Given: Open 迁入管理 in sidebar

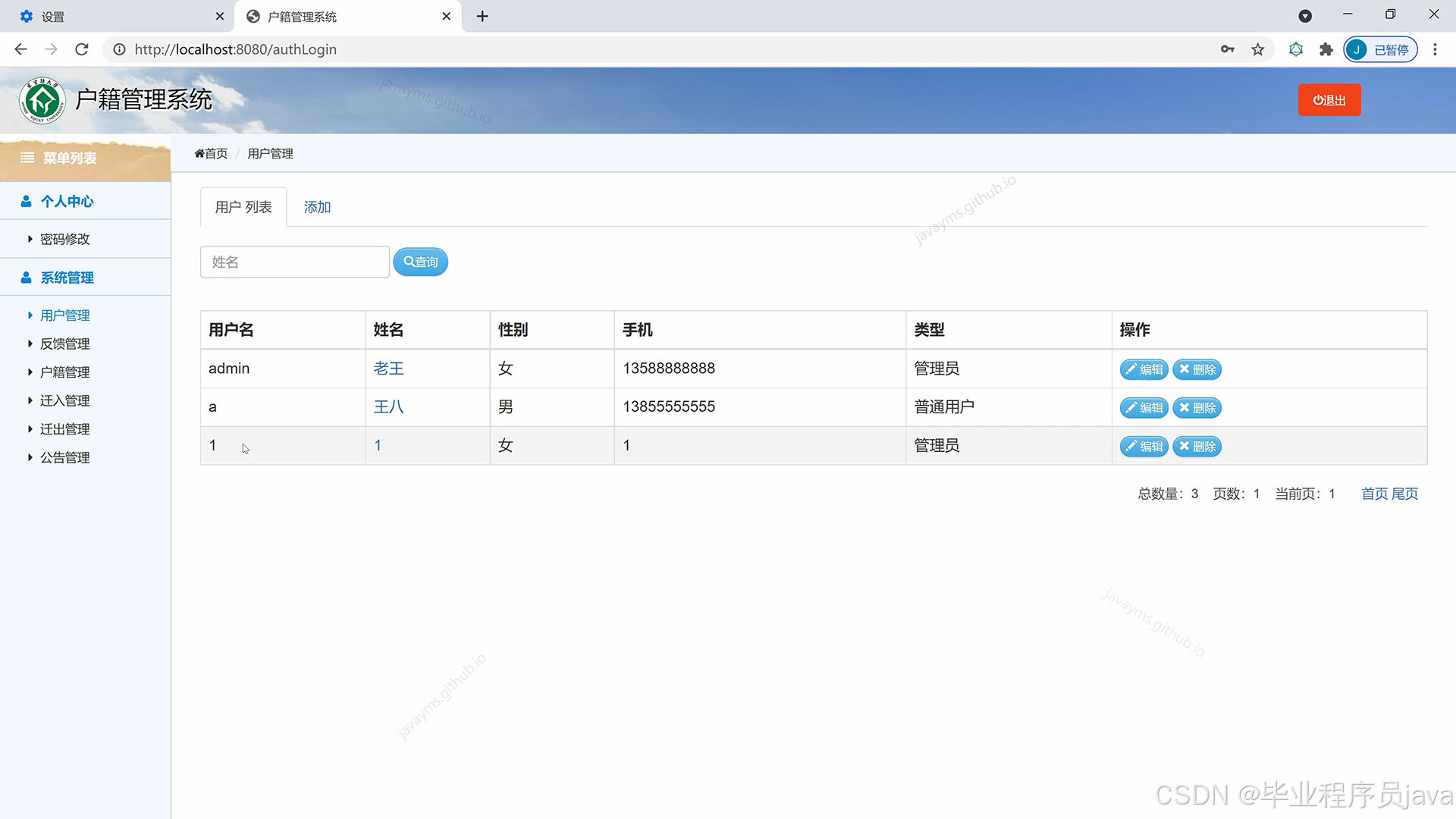Looking at the screenshot, I should pos(64,400).
